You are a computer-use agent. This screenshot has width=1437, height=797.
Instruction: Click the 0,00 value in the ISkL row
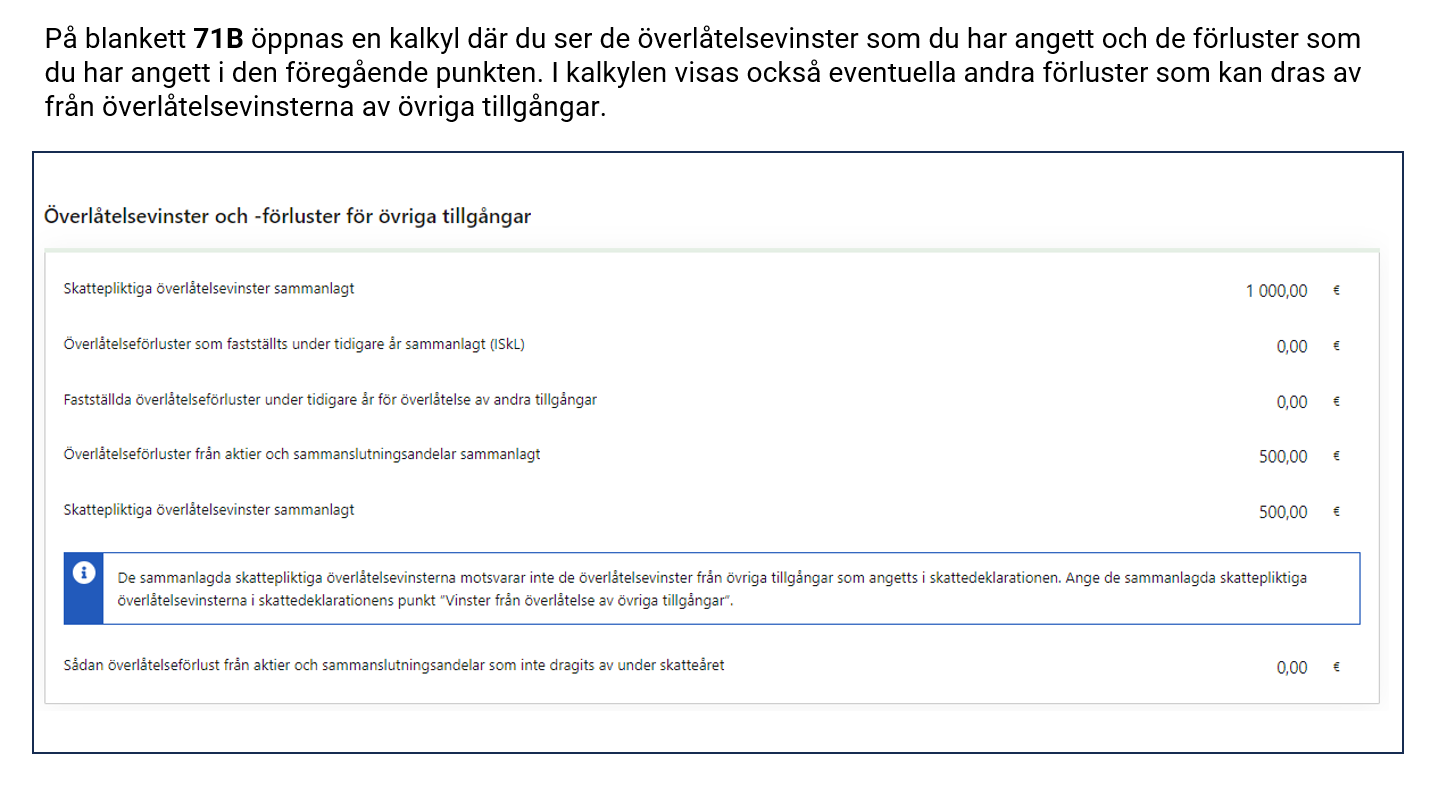(x=1291, y=347)
